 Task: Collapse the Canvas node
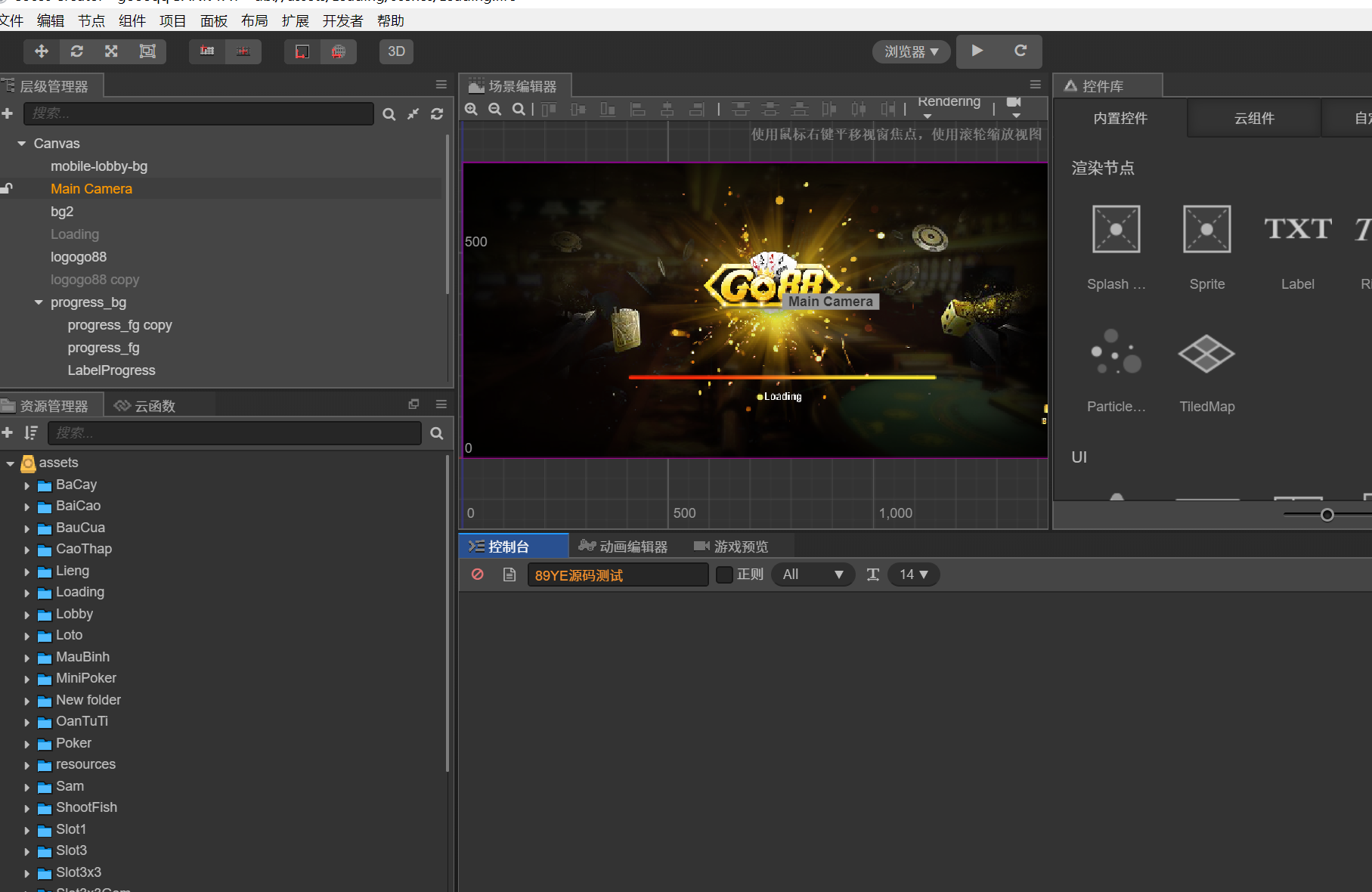(x=22, y=144)
